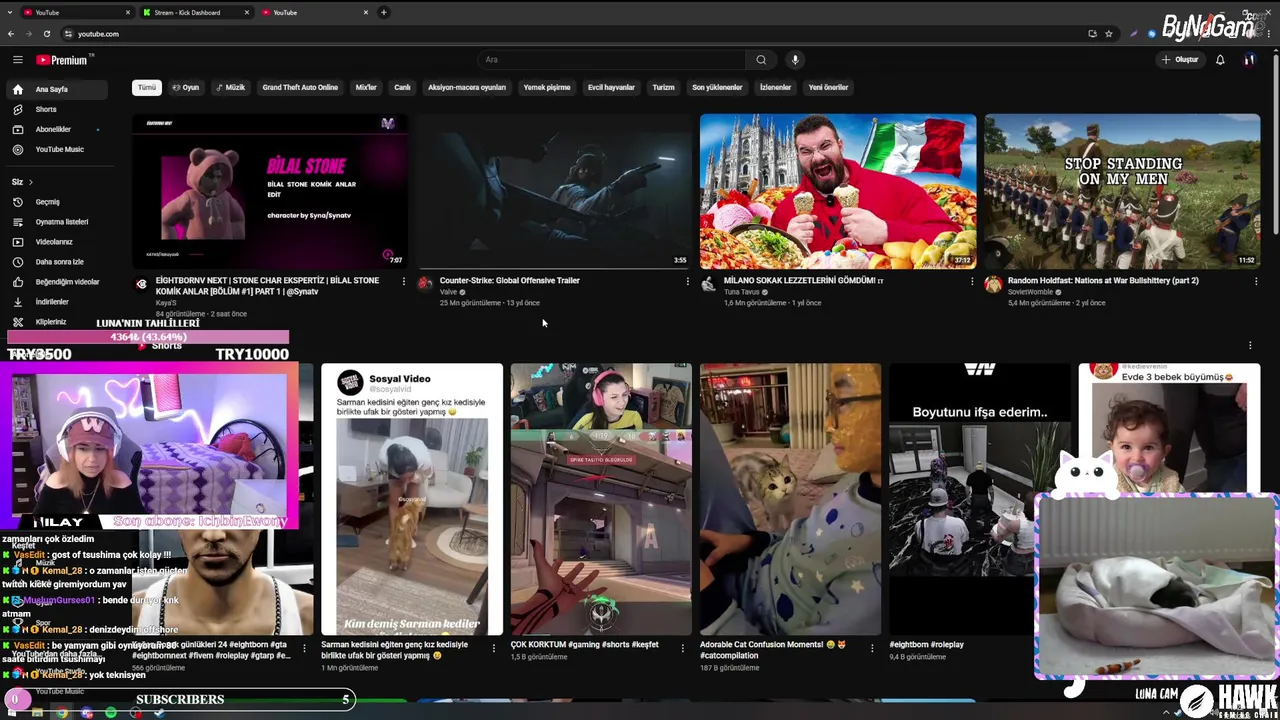Screen dimensions: 1280x720
Task: Open options menu for Random Holdfast video
Action: click(1256, 282)
